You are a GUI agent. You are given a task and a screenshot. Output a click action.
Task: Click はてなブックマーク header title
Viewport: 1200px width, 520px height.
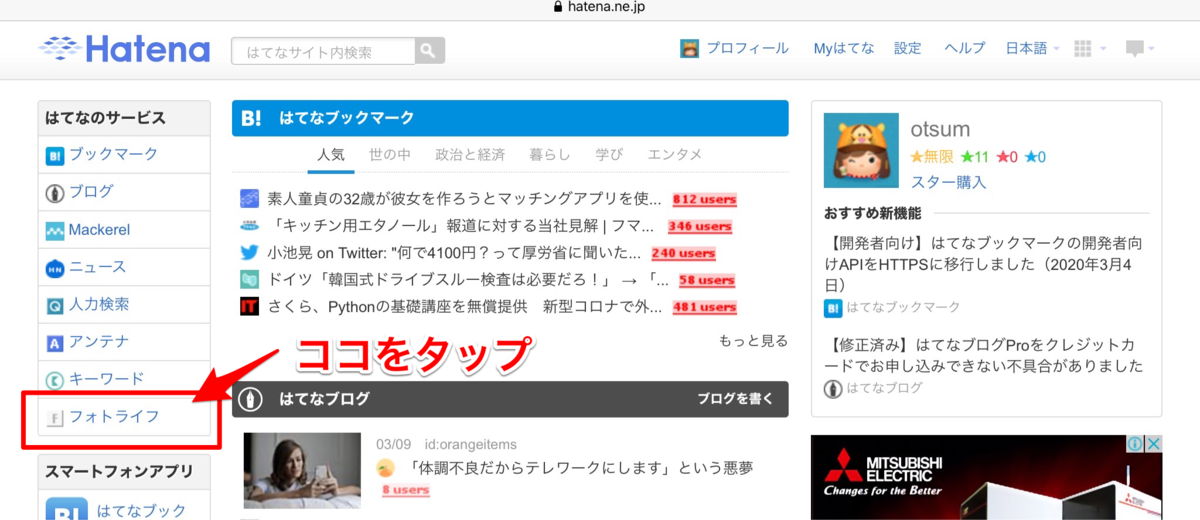pyautogui.click(x=347, y=118)
